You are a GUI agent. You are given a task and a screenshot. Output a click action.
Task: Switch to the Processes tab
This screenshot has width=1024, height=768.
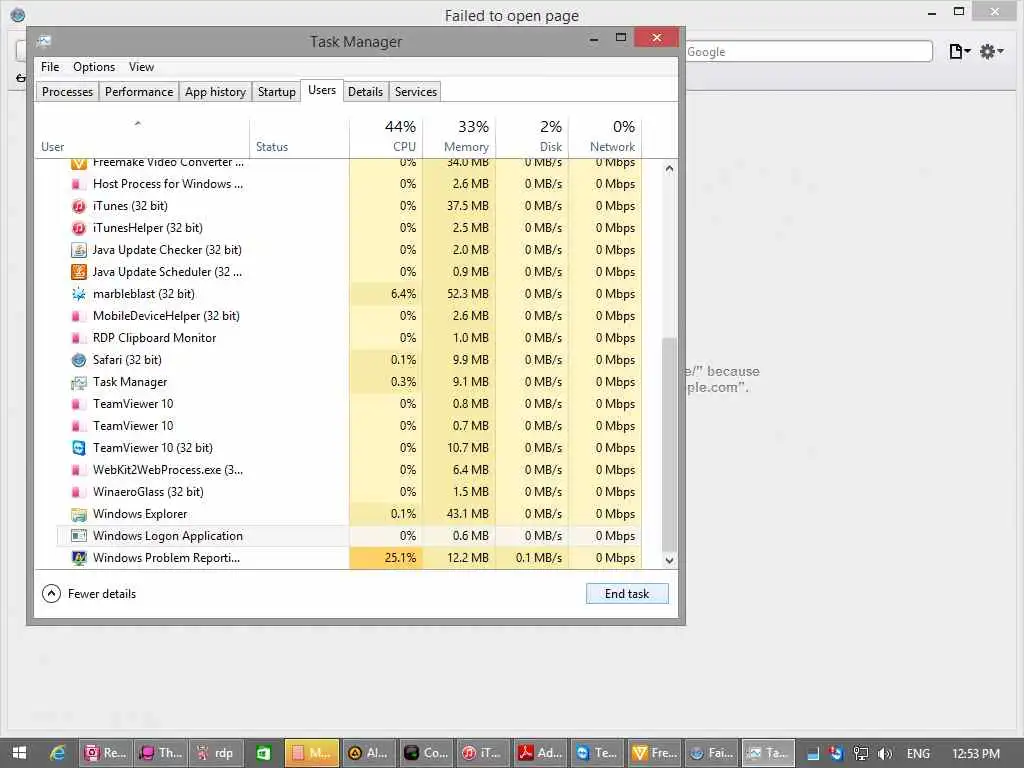[x=67, y=92]
